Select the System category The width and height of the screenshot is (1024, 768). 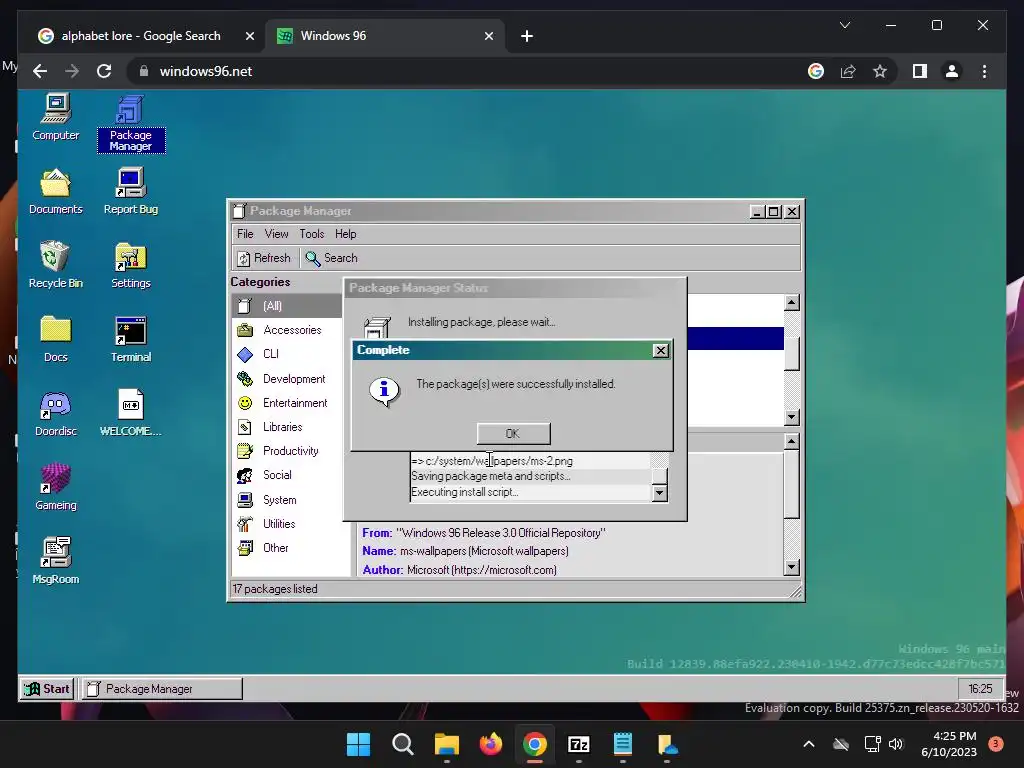tap(287, 500)
